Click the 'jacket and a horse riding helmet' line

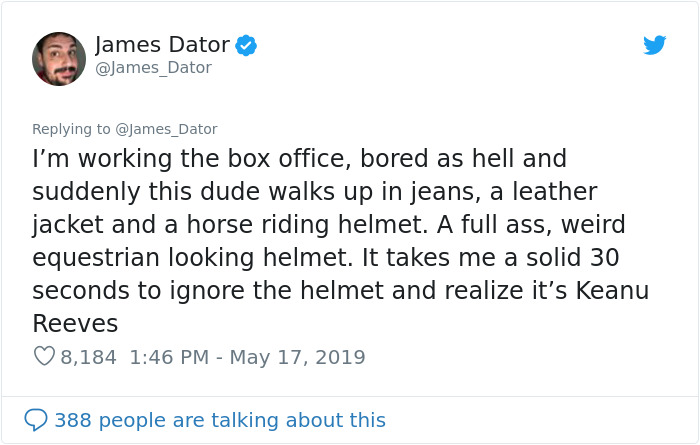[x=329, y=225]
